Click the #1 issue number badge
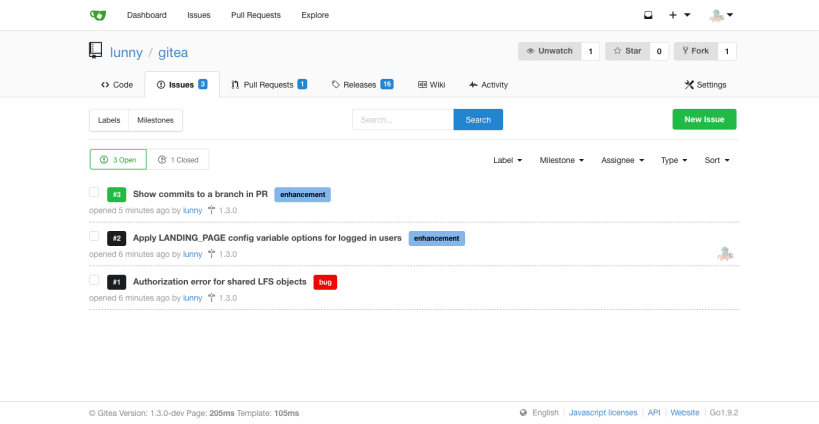The width and height of the screenshot is (819, 424). (x=116, y=282)
